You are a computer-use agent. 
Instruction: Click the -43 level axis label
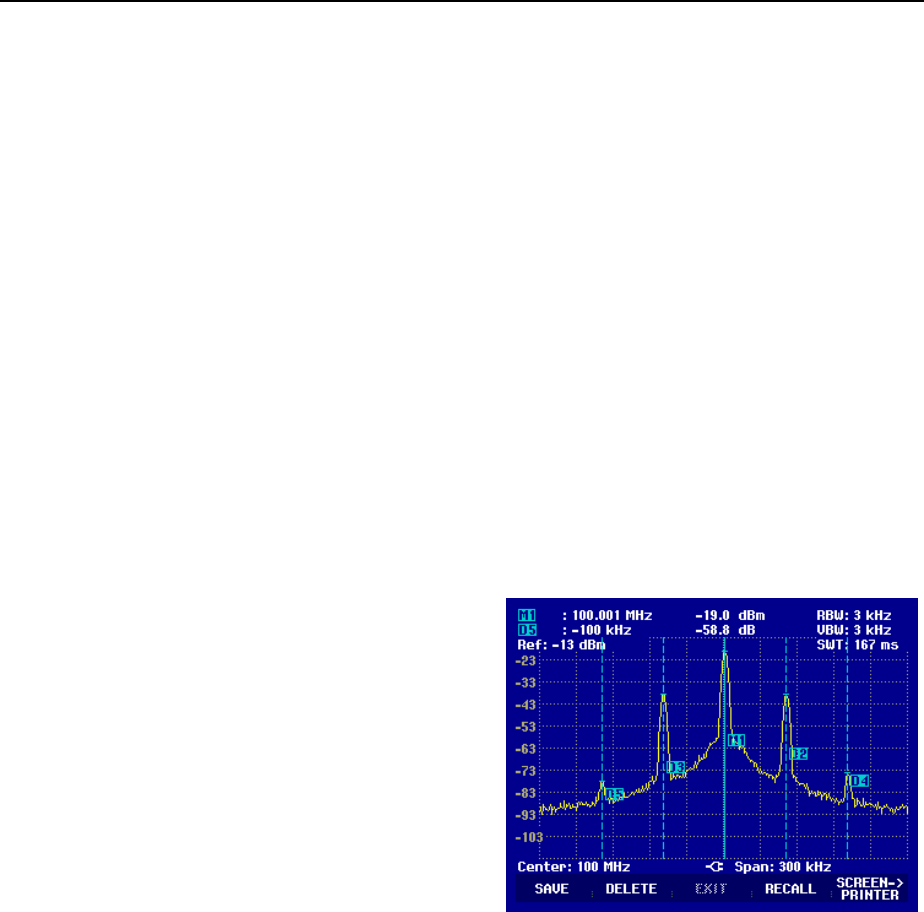[x=526, y=705]
